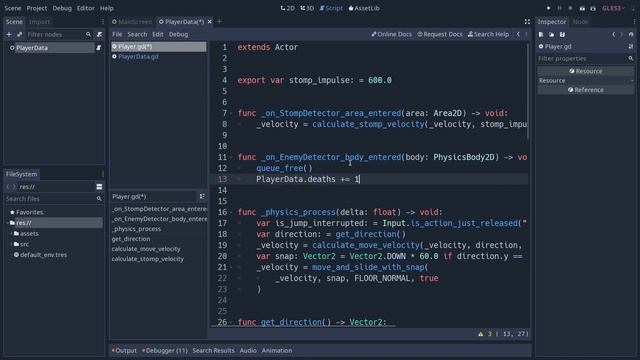The image size is (640, 360).
Task: Play the edited scene
Action: 582,8
